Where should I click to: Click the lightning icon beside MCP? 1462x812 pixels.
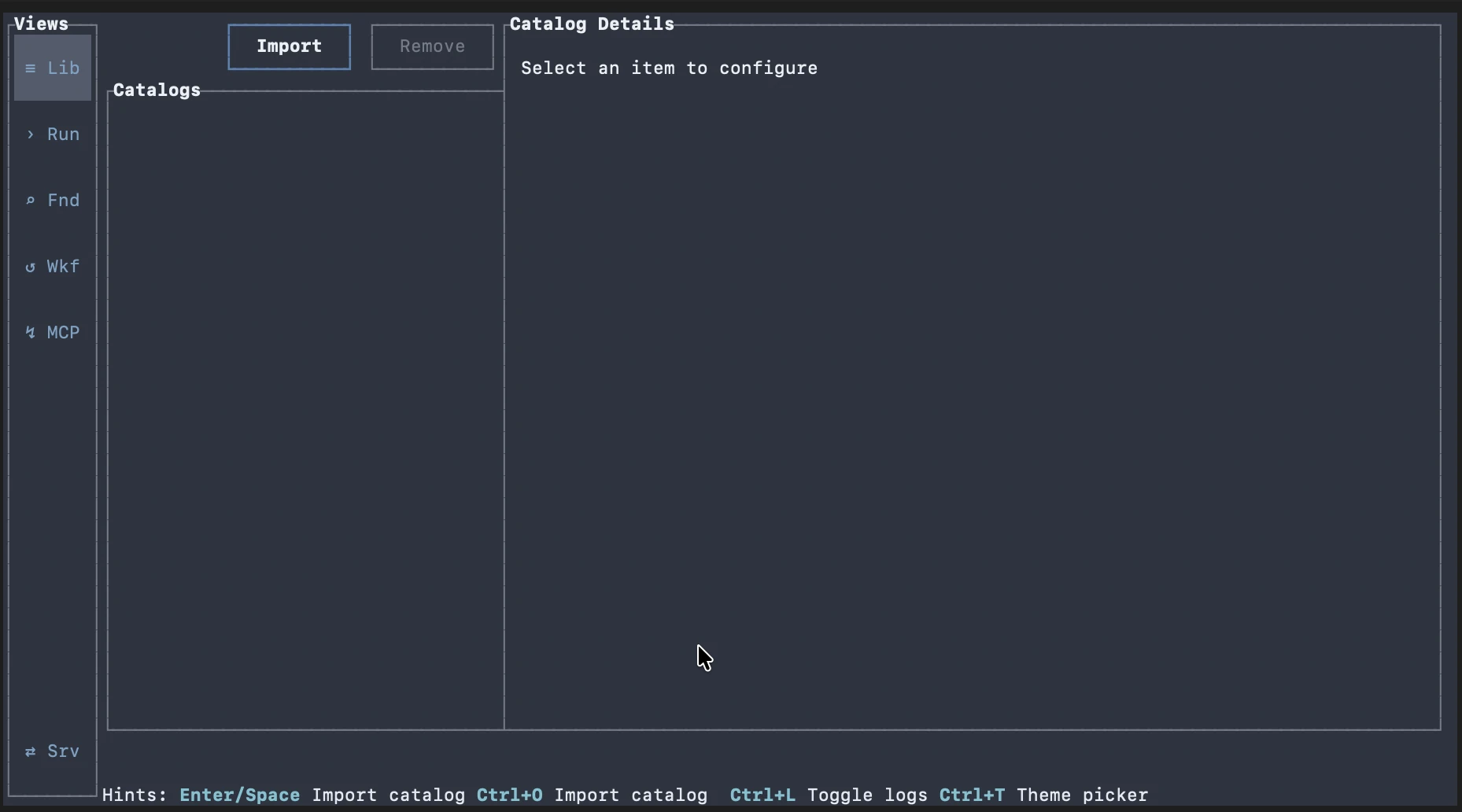coord(30,331)
